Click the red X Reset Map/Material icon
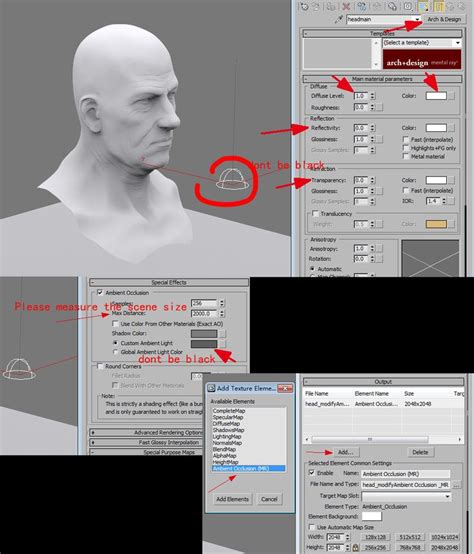 [x=346, y=6]
